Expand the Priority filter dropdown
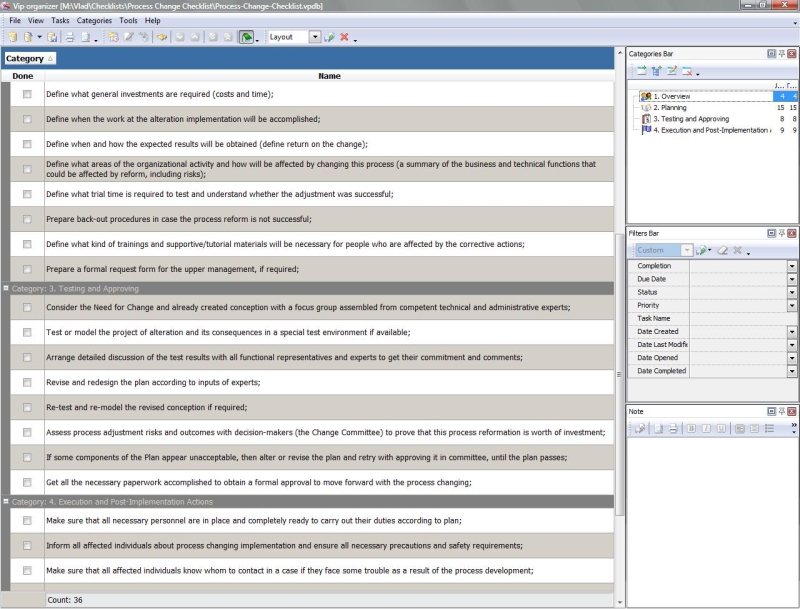This screenshot has height=609, width=800. pyautogui.click(x=792, y=305)
